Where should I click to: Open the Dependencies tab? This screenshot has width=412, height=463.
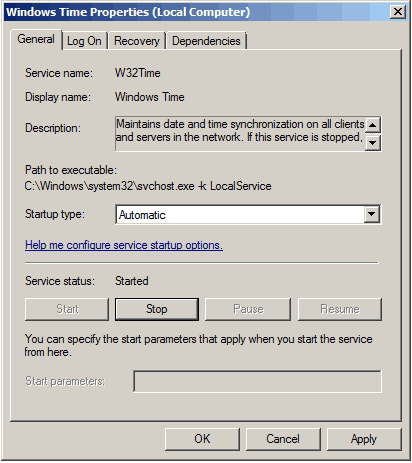pyautogui.click(x=206, y=41)
